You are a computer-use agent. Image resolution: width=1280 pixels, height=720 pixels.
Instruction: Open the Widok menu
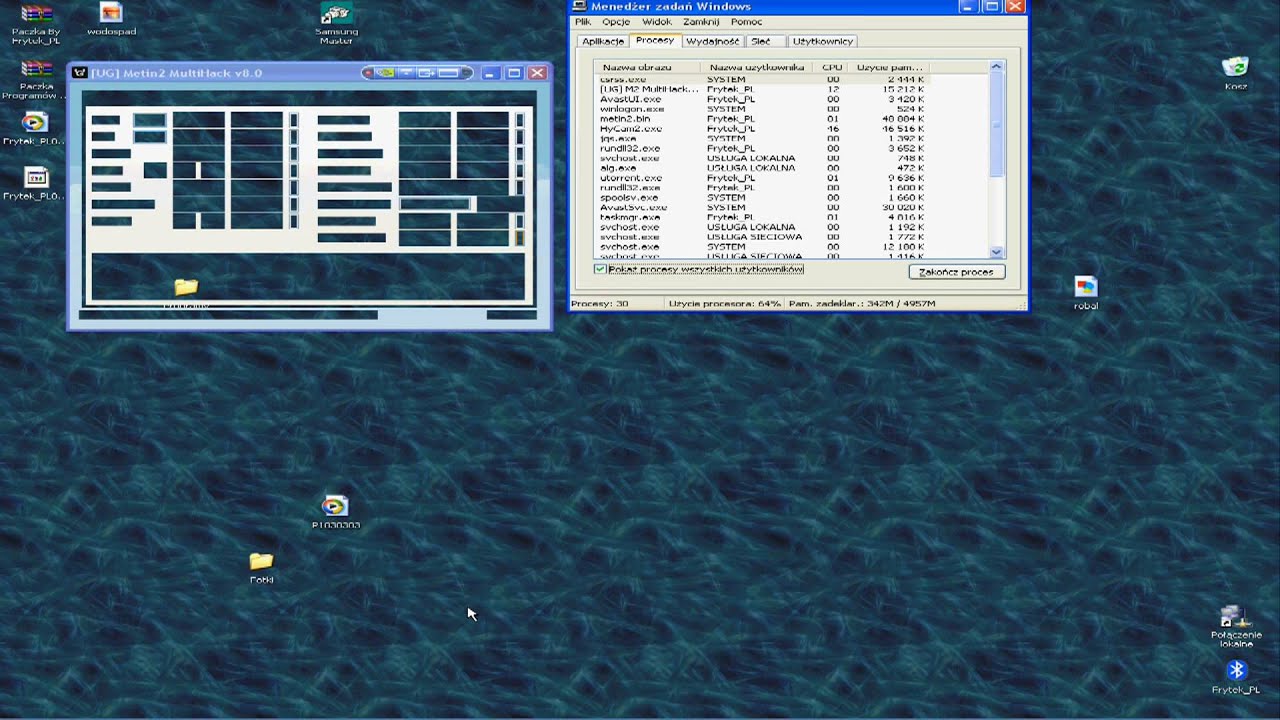click(x=657, y=22)
